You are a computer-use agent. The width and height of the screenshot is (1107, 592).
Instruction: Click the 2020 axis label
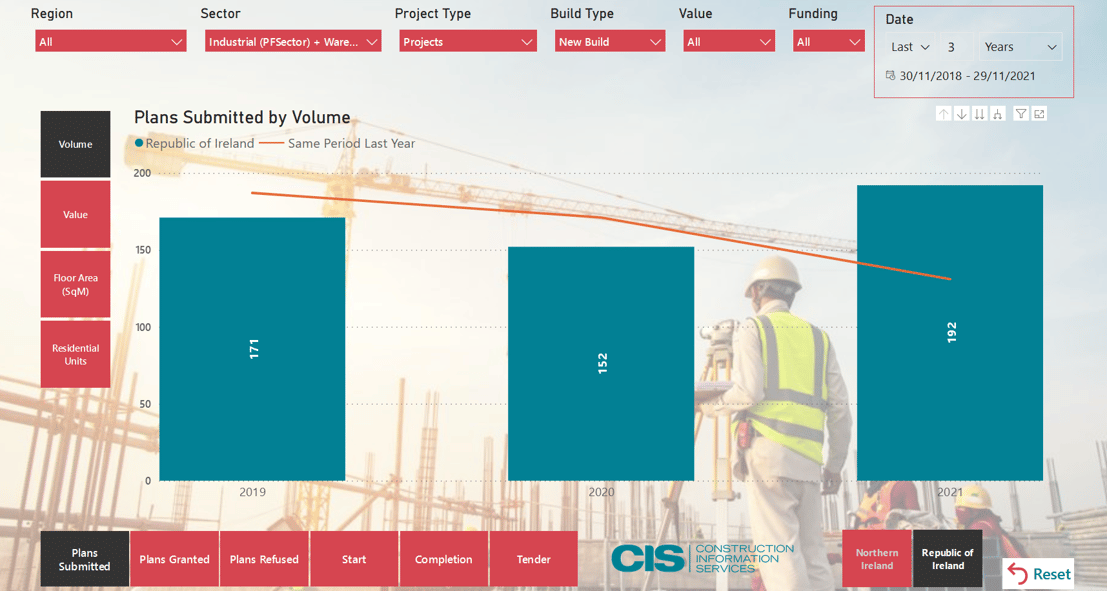click(x=601, y=492)
